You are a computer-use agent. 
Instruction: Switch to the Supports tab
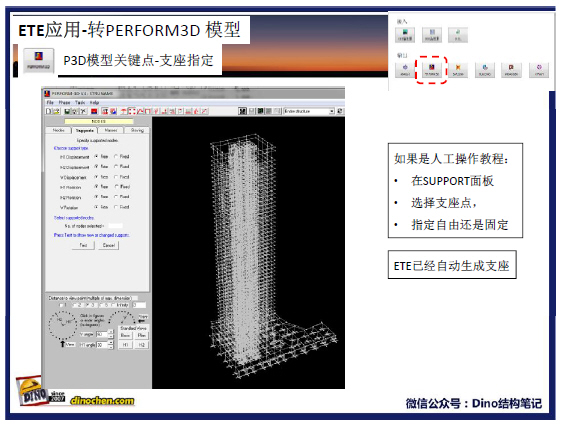[x=85, y=131]
